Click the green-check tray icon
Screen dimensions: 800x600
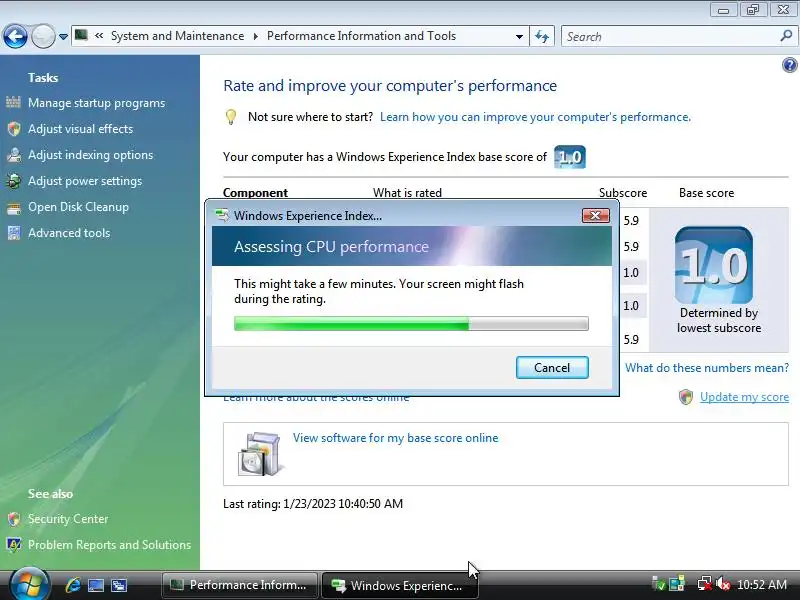(x=659, y=585)
